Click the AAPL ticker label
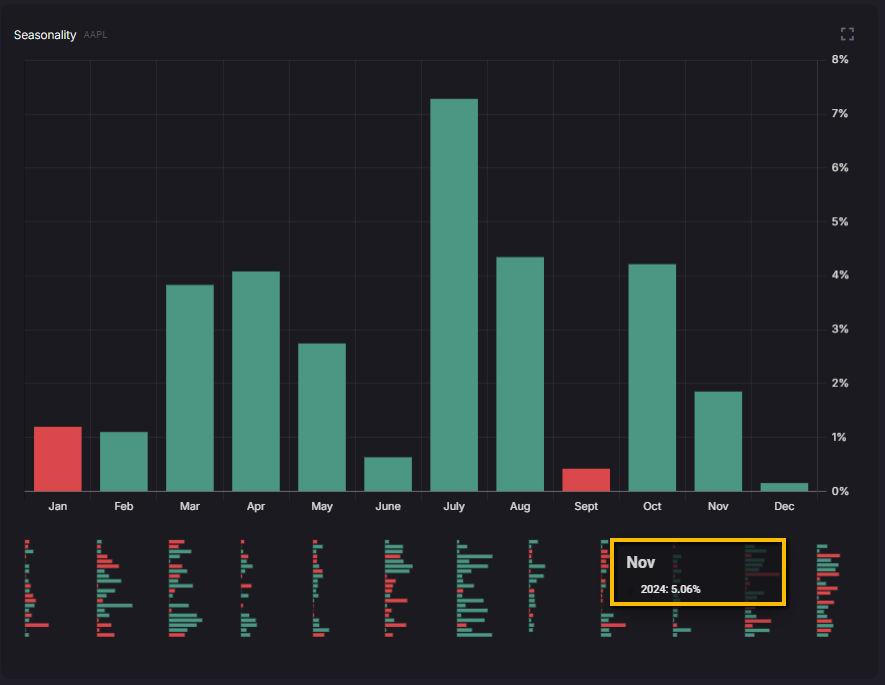The height and width of the screenshot is (685, 885). [x=96, y=35]
